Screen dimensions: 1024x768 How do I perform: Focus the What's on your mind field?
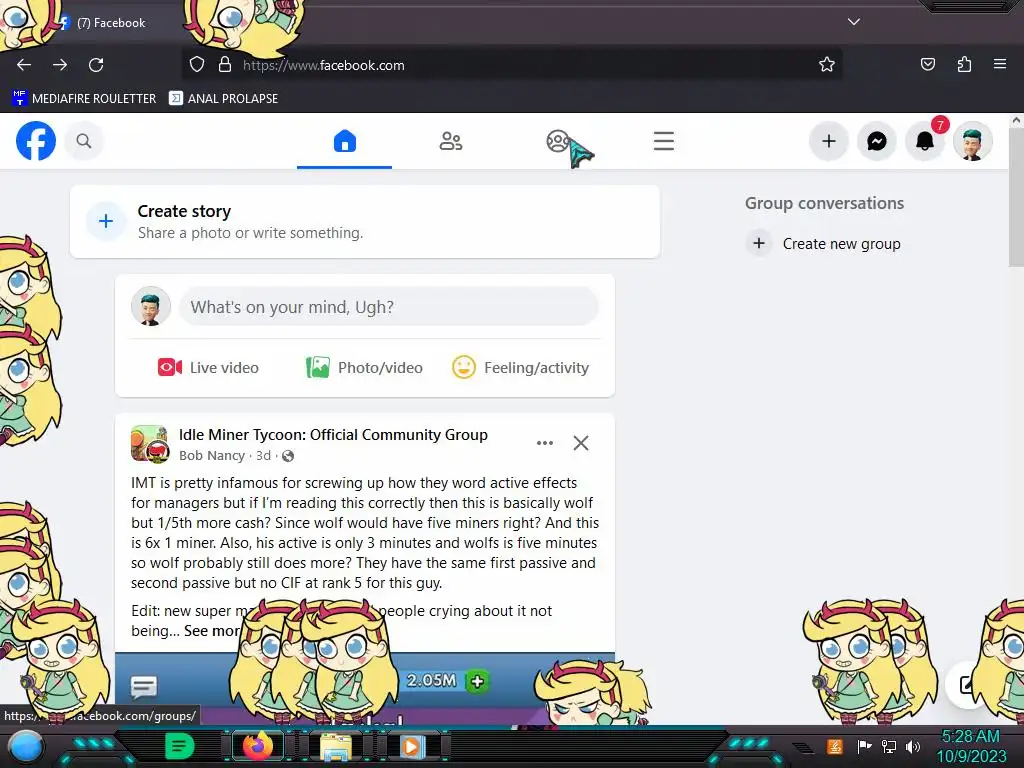389,307
